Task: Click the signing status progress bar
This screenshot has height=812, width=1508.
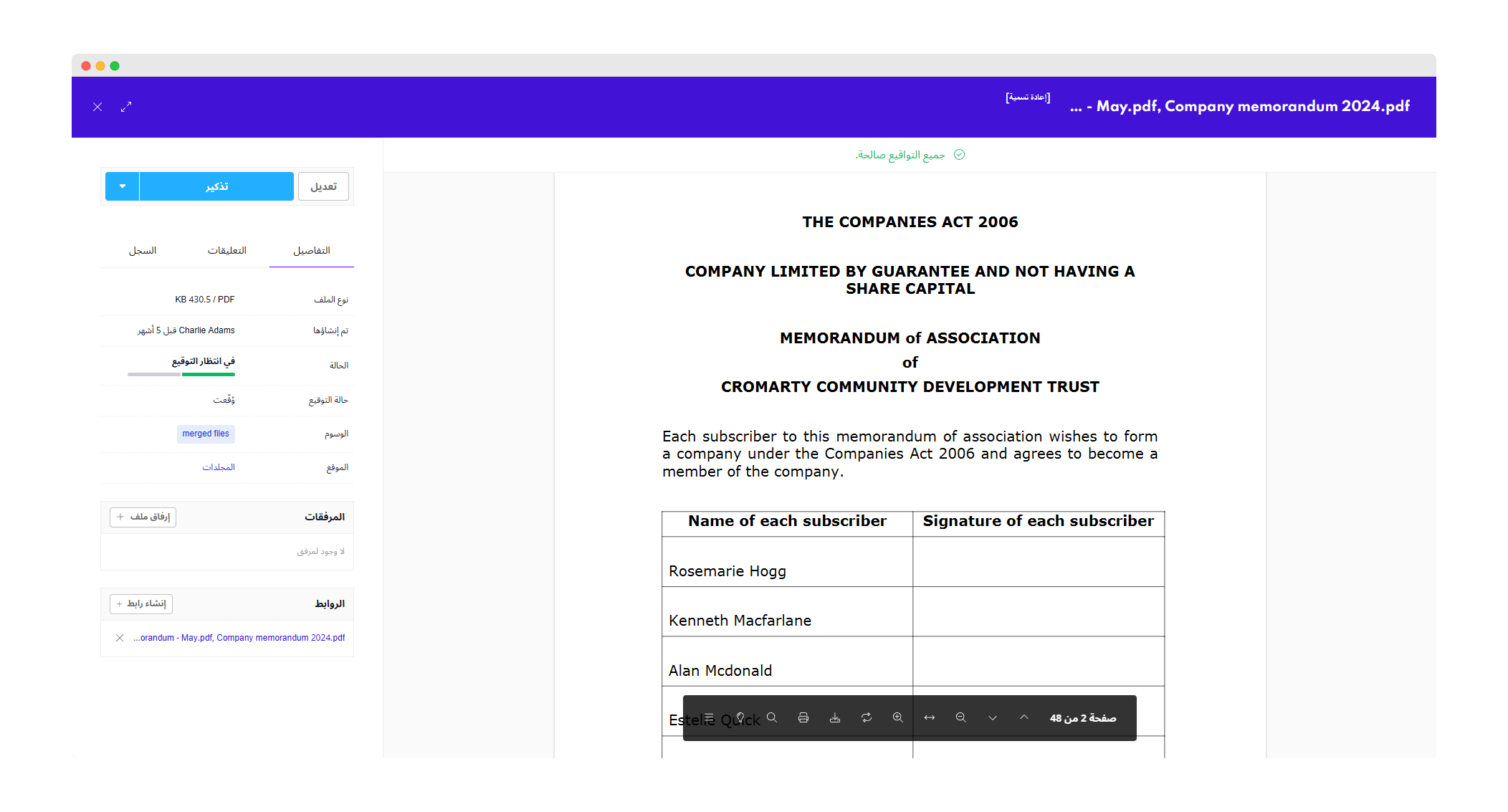Action: [181, 374]
